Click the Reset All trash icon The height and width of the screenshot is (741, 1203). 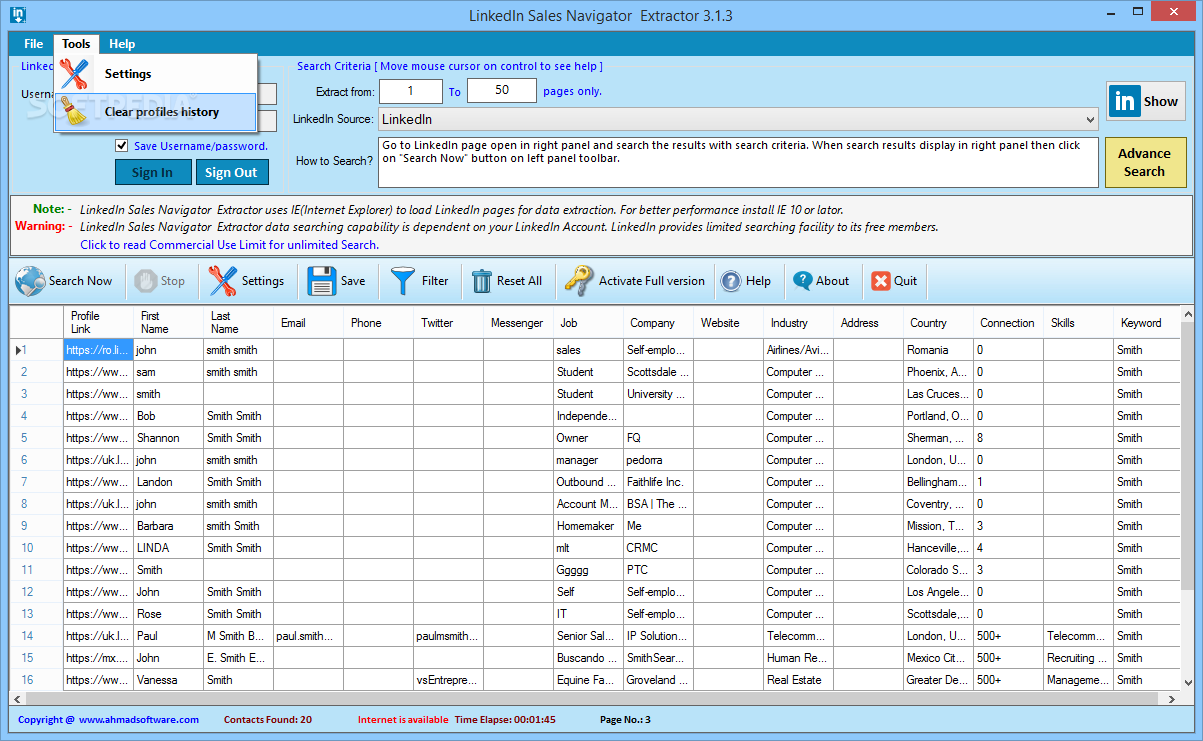tap(482, 281)
